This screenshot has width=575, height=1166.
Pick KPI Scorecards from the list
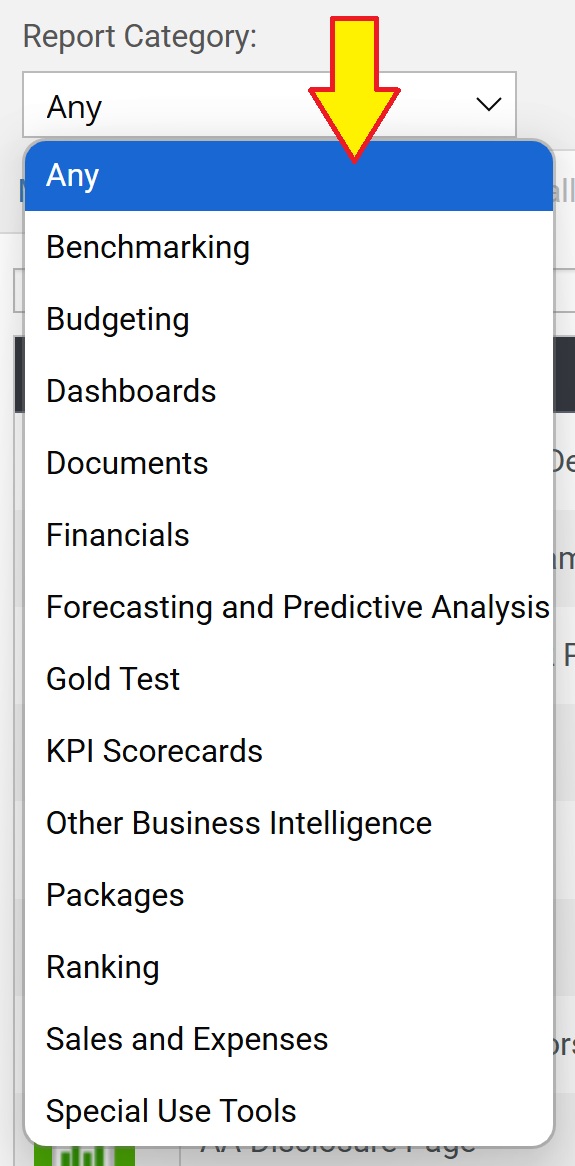tap(289, 752)
